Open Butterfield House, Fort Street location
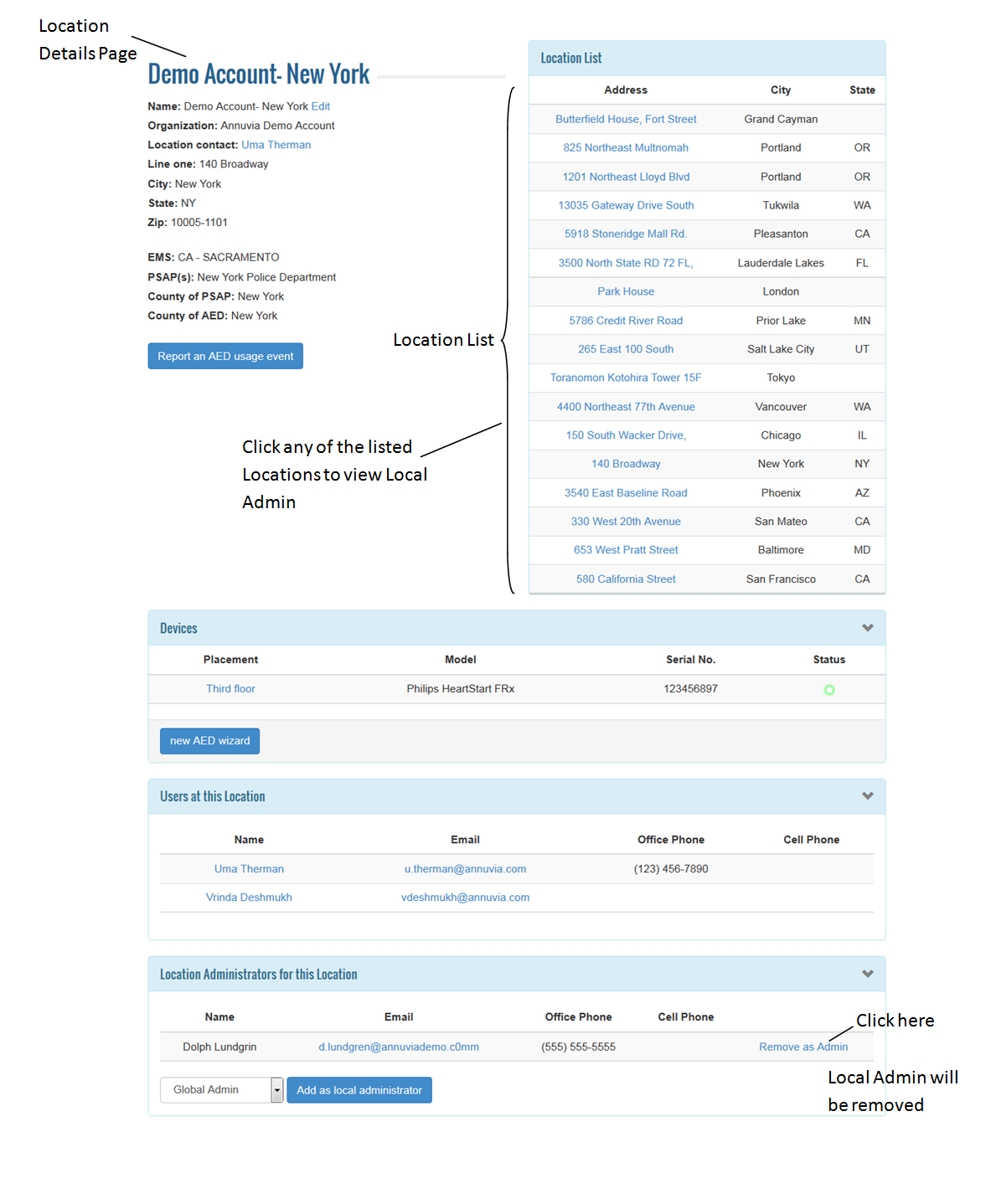The height and width of the screenshot is (1204, 996). click(x=626, y=119)
